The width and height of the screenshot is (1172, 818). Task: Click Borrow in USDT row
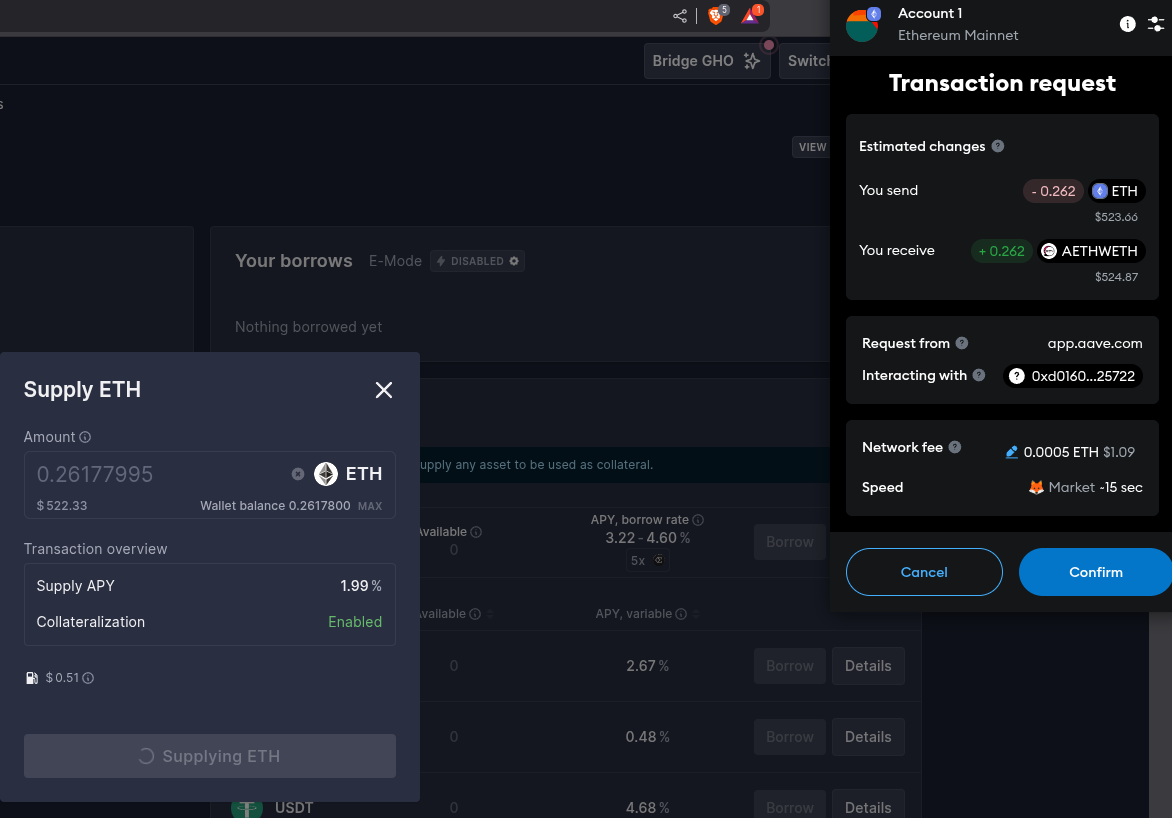789,807
